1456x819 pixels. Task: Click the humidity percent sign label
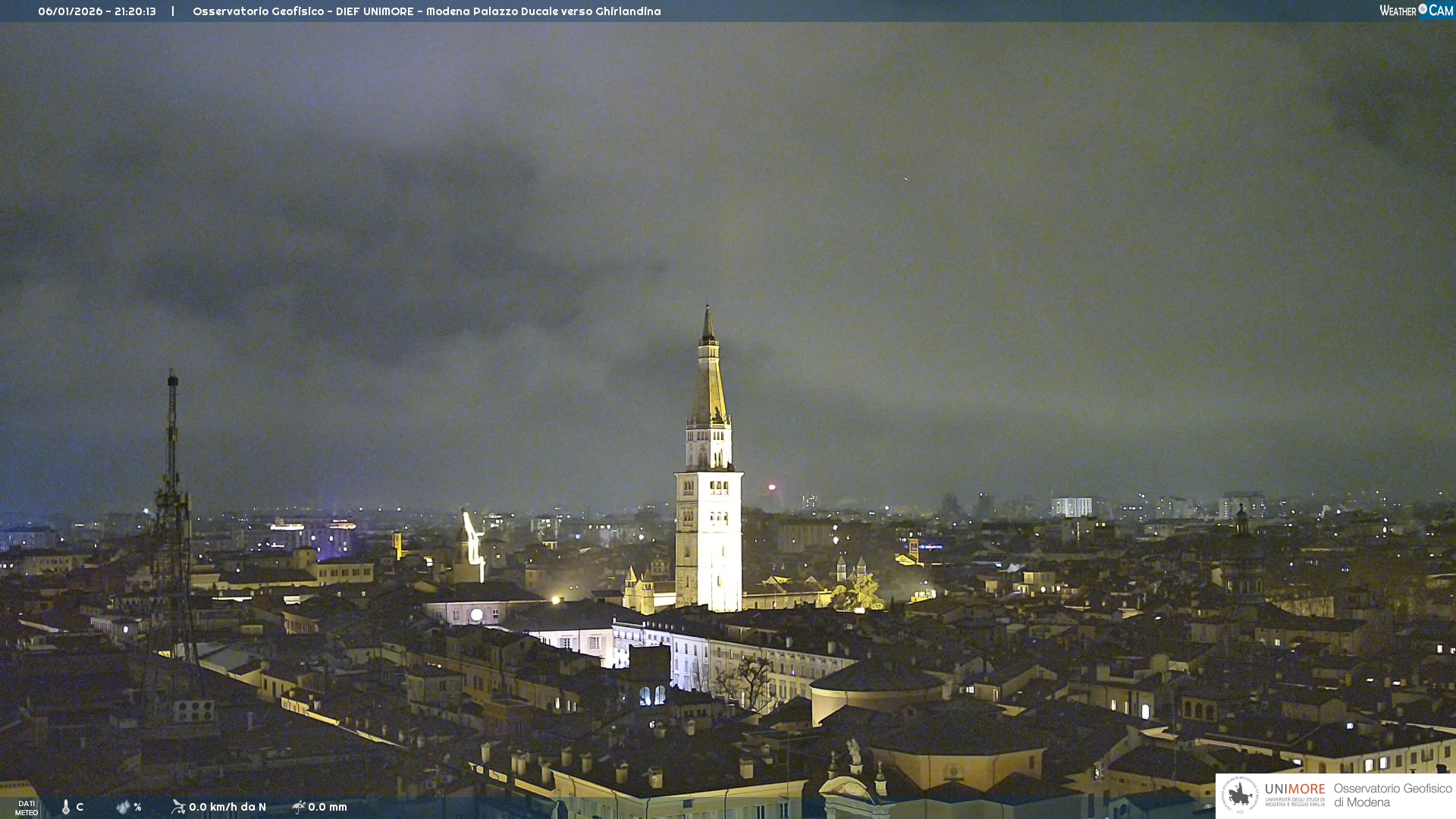(x=137, y=807)
